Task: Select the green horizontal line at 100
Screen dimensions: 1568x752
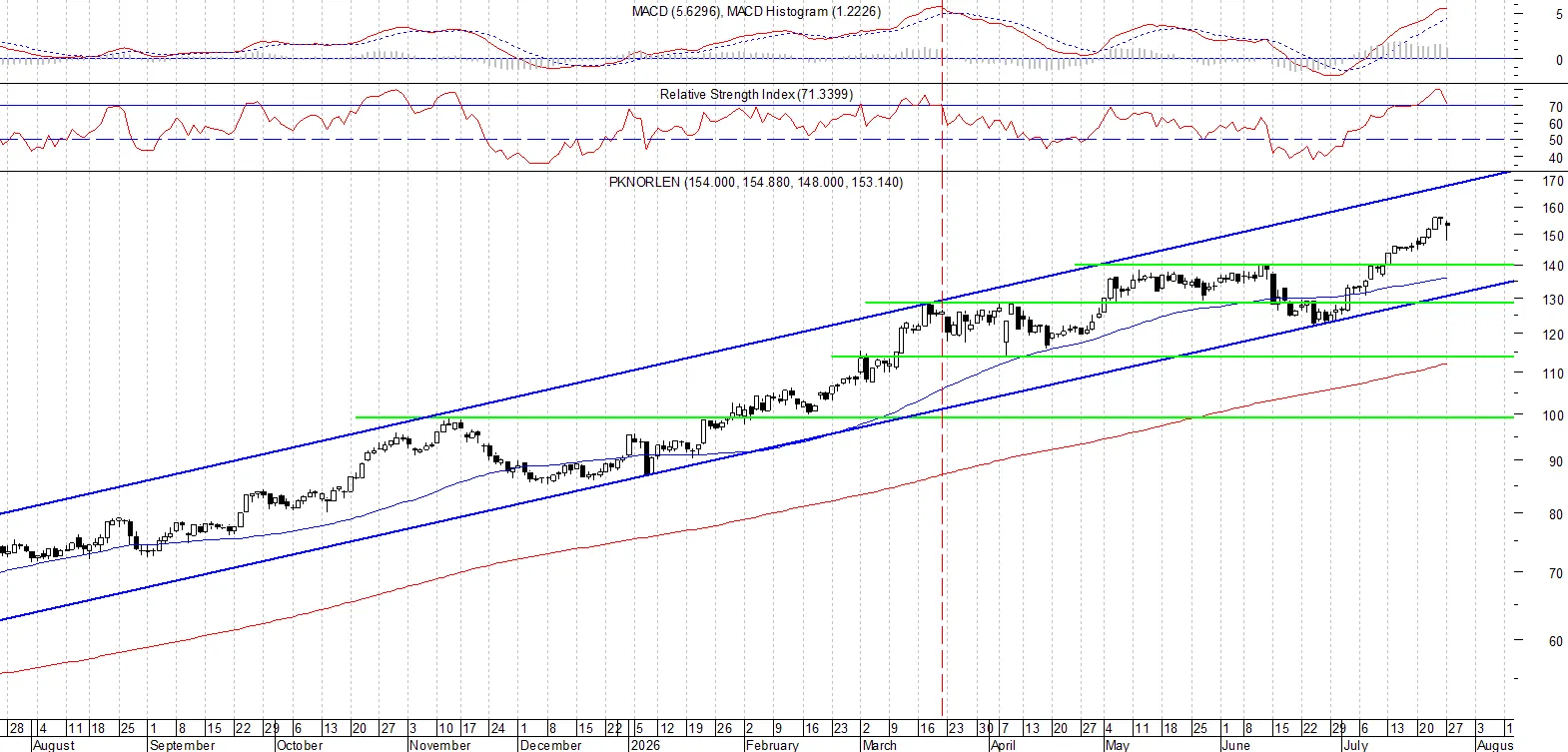Action: pyautogui.click(x=934, y=417)
